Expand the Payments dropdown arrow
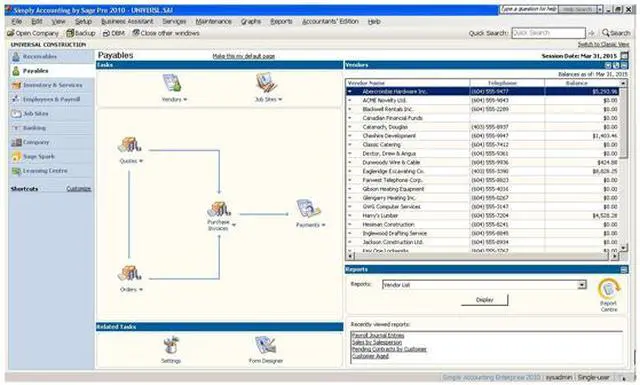This screenshot has height=385, width=640. point(323,225)
